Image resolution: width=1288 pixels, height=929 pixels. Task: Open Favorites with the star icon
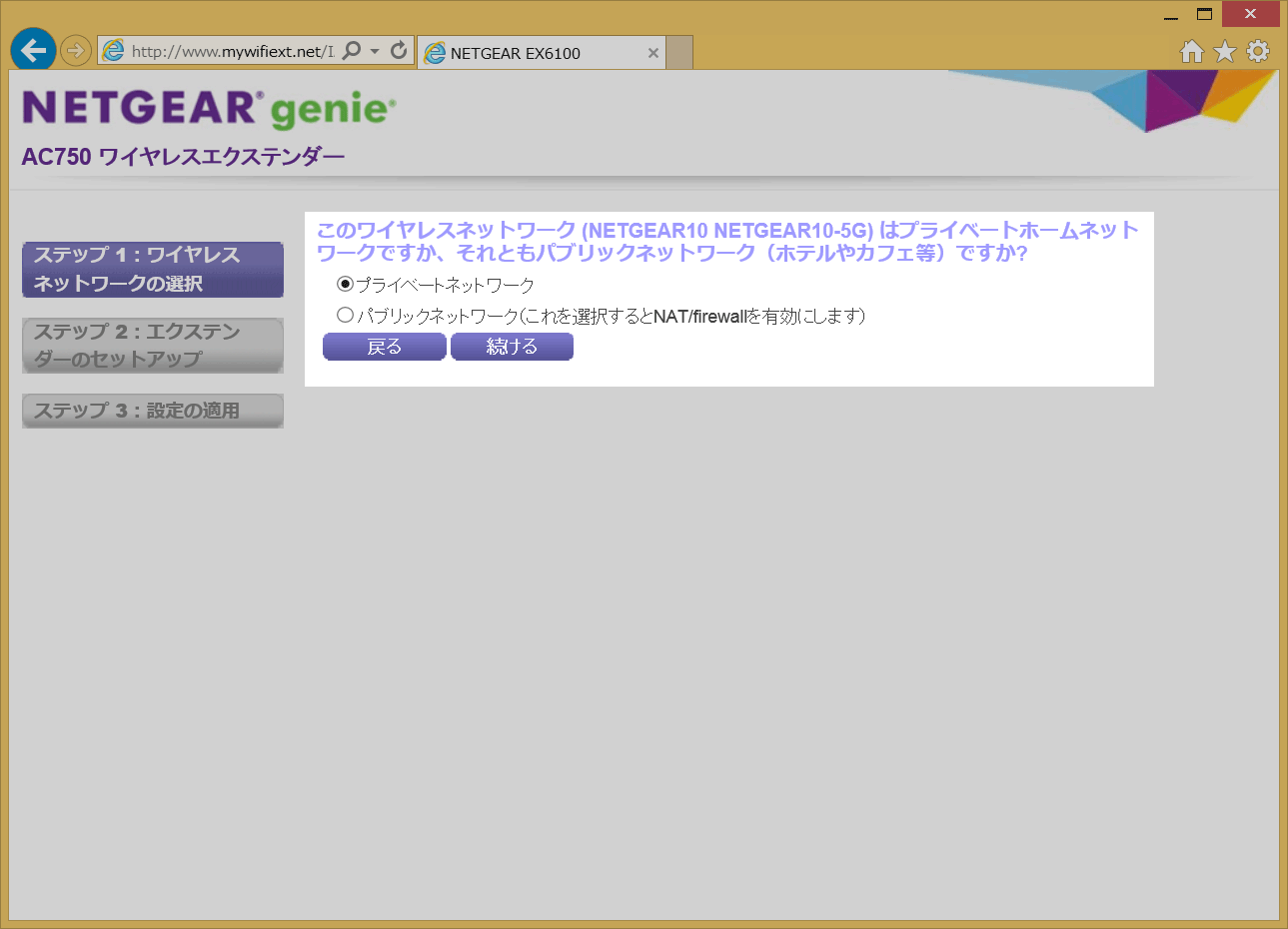pyautogui.click(x=1225, y=51)
